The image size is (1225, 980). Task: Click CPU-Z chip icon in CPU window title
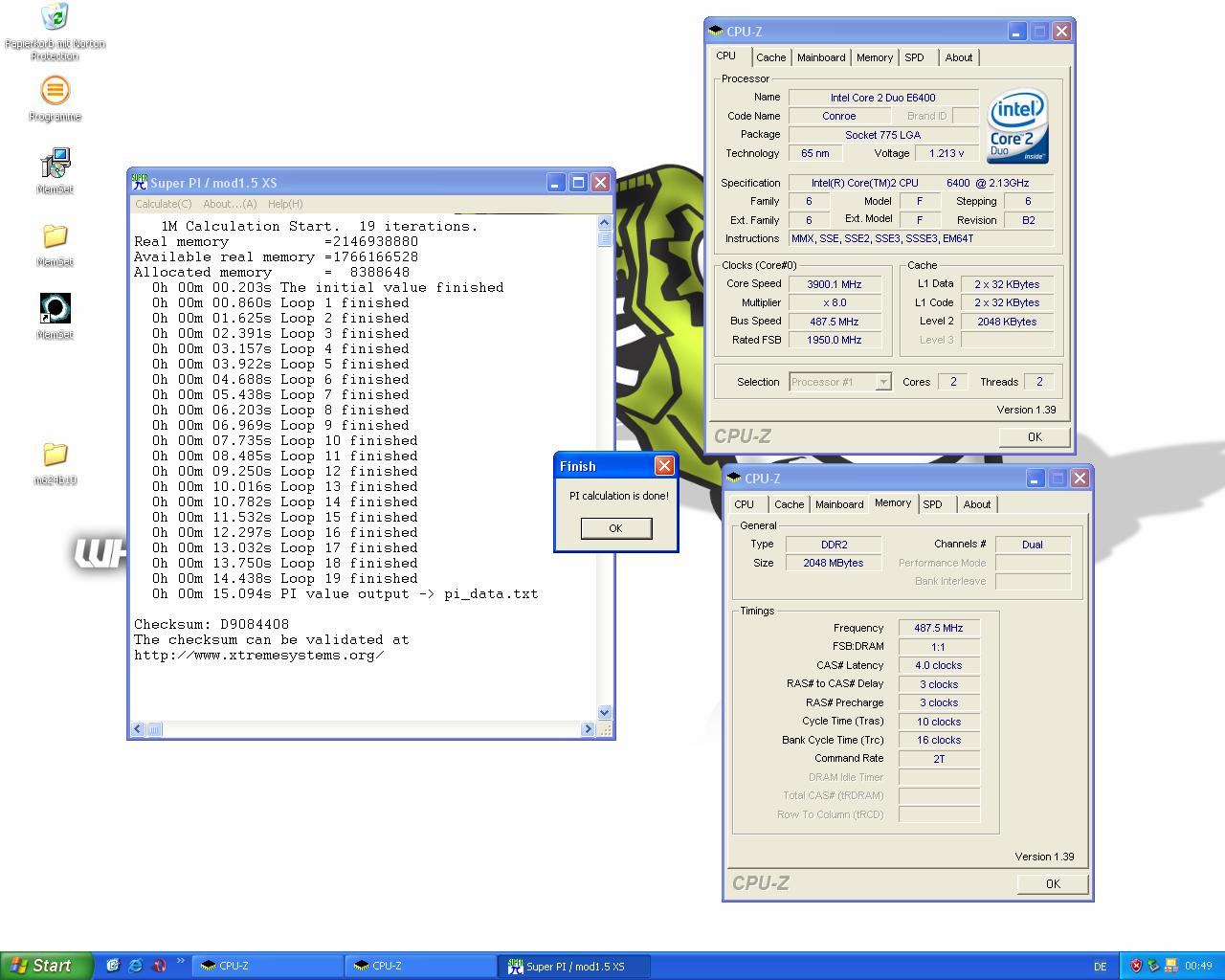pyautogui.click(x=716, y=32)
